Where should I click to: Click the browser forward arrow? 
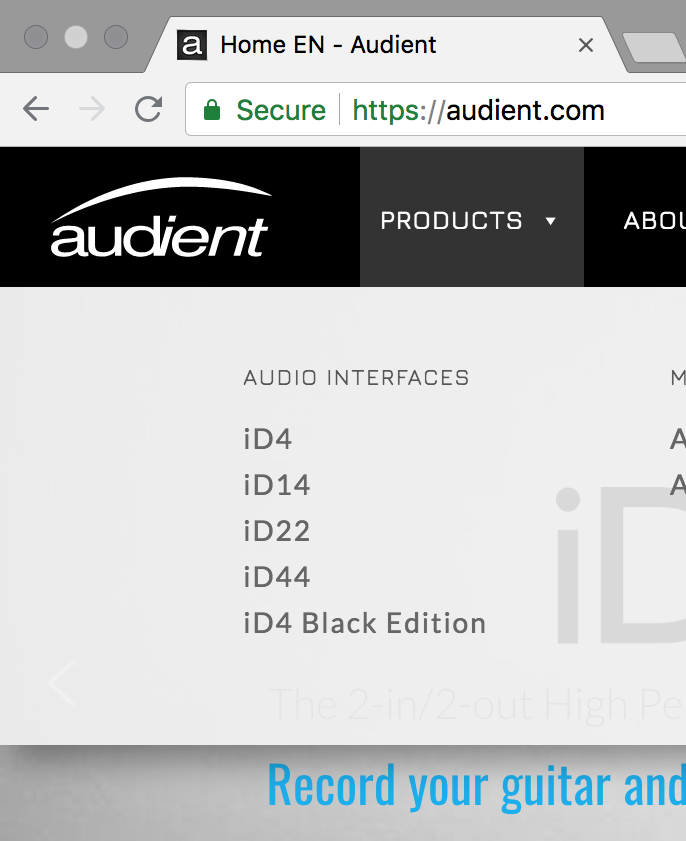[x=92, y=109]
